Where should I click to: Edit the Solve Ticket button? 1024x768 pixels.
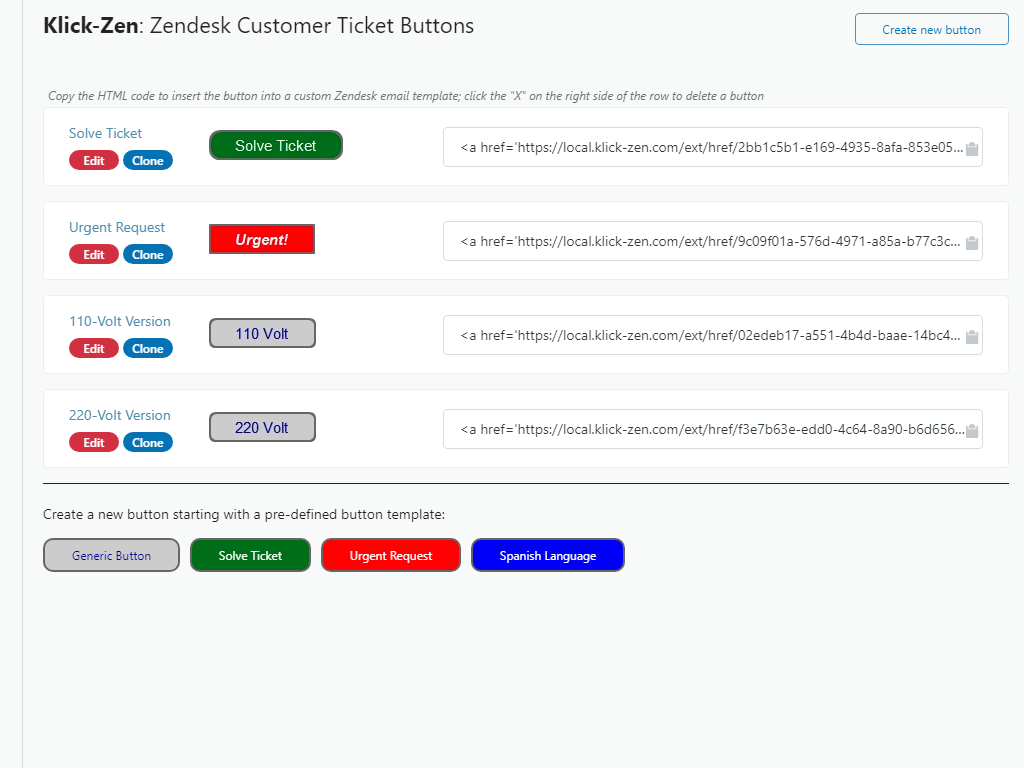pos(94,161)
